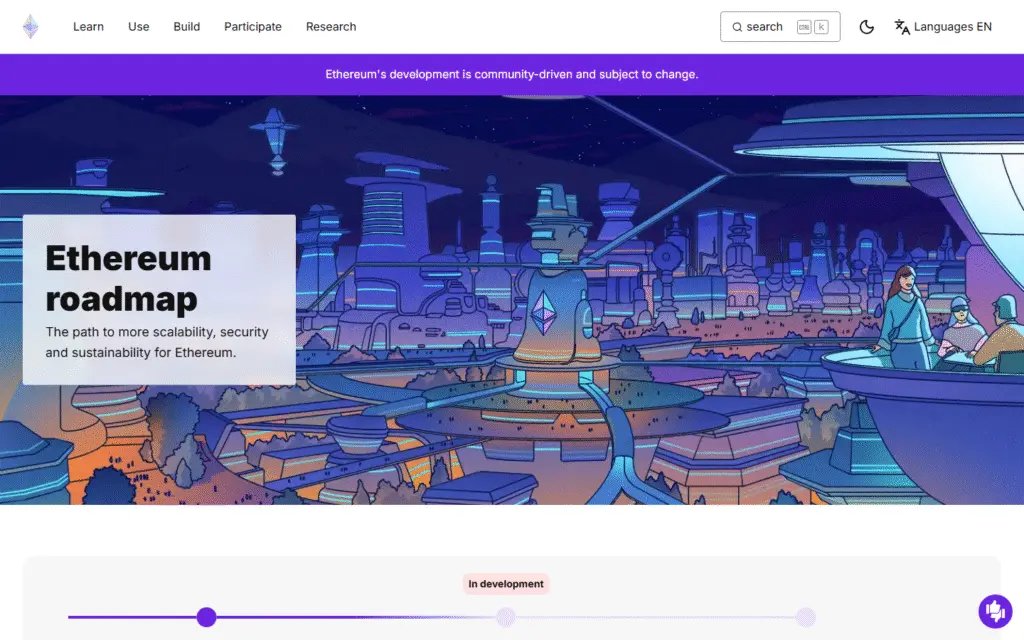Click the scalability, security and sustainability subtitle

(157, 342)
